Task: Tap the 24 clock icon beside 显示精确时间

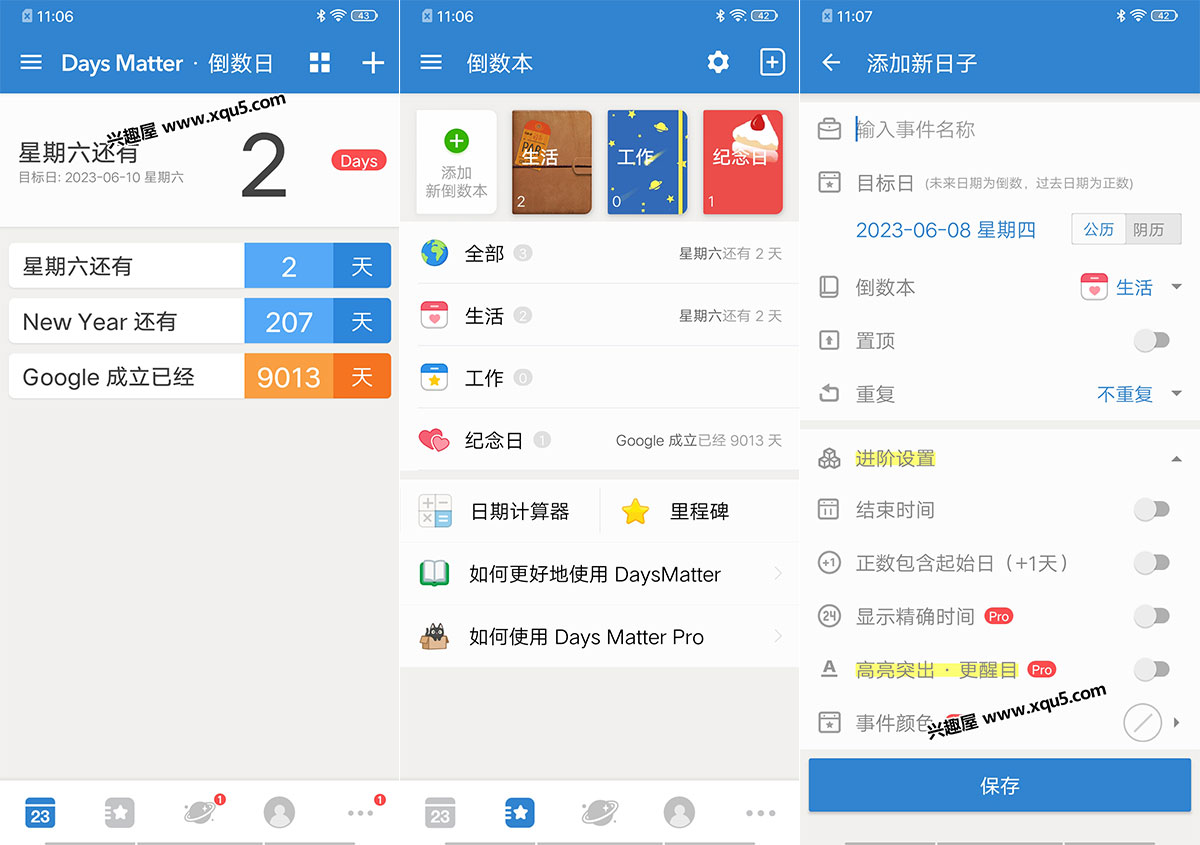Action: pyautogui.click(x=829, y=616)
